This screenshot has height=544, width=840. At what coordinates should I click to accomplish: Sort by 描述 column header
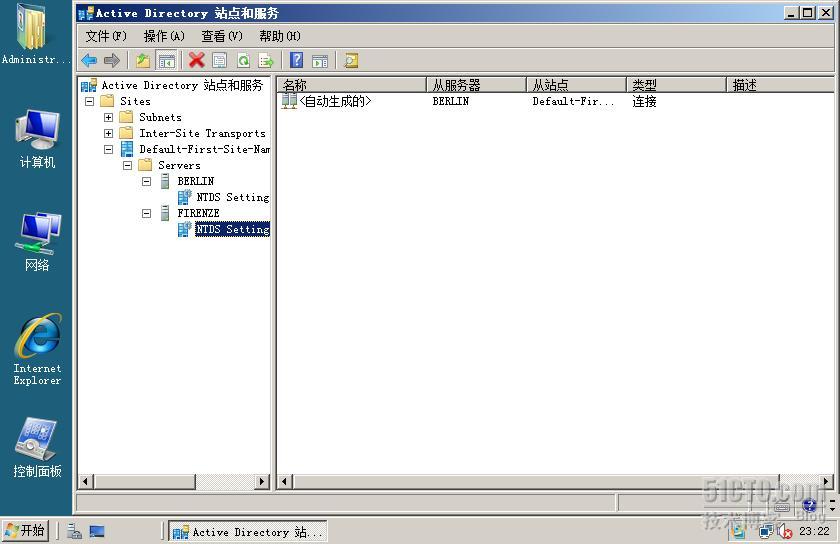[780, 85]
